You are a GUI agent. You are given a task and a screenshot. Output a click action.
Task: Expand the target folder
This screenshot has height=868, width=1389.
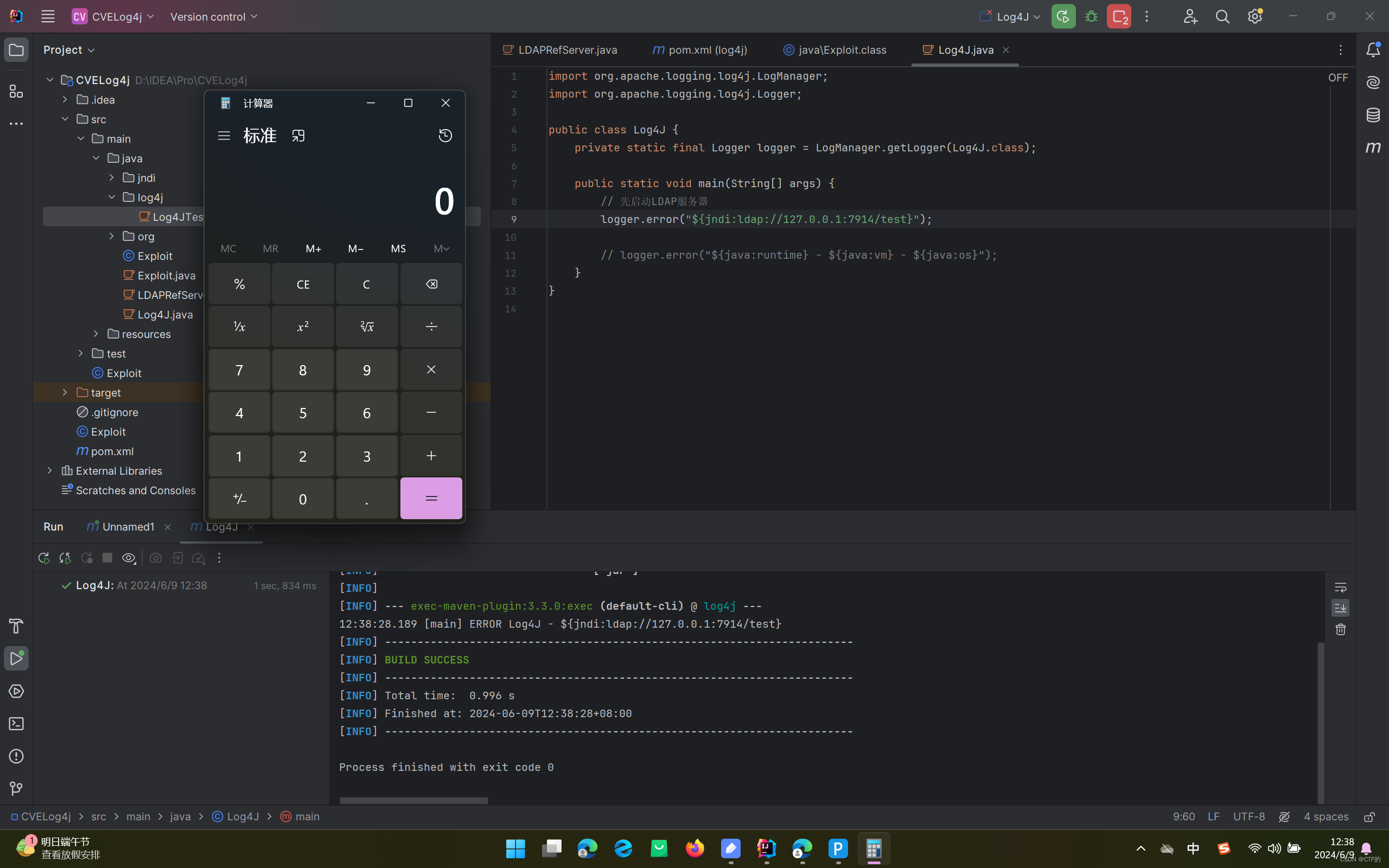point(65,392)
